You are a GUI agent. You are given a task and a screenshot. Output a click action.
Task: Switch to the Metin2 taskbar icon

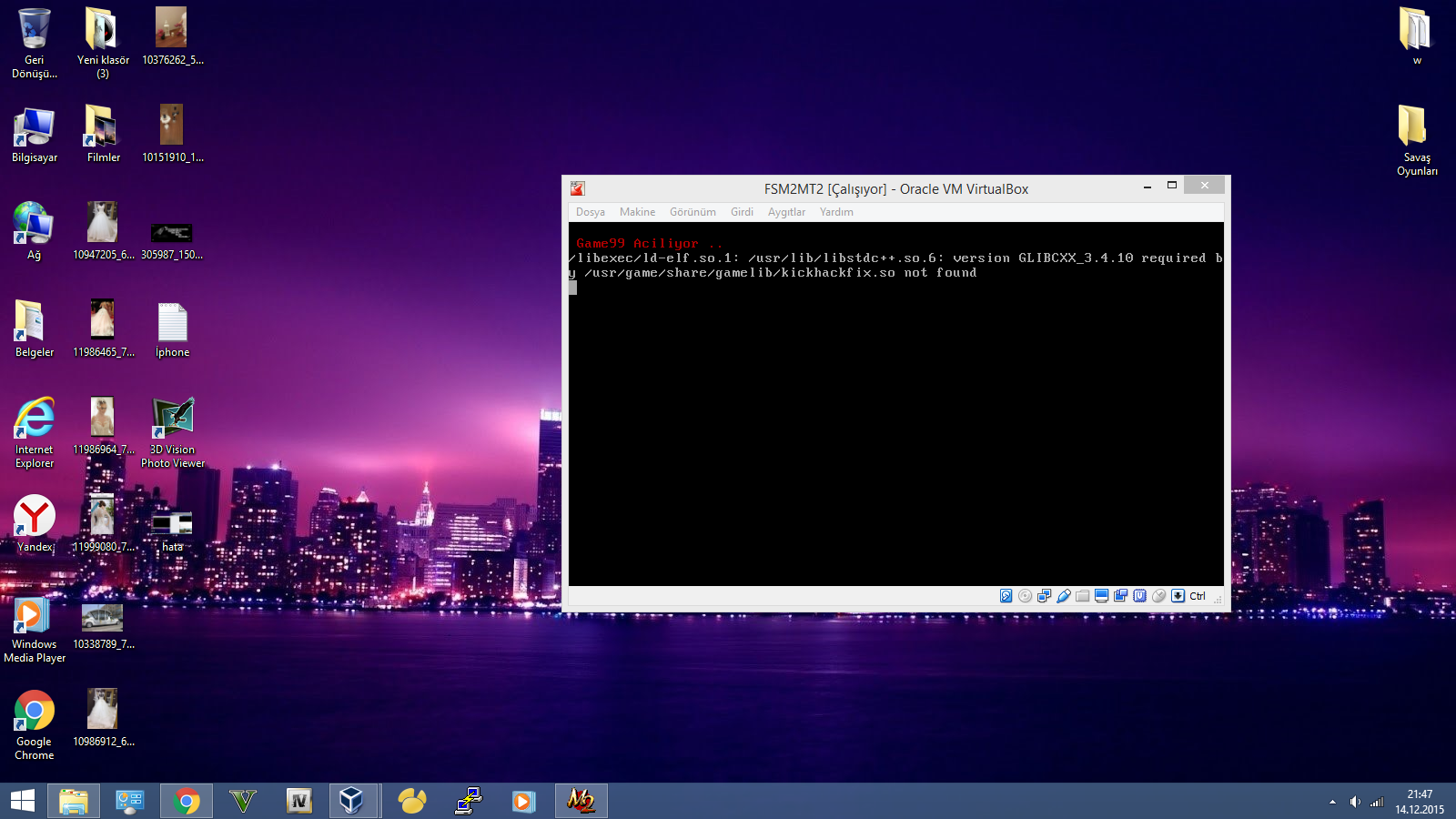point(581,801)
